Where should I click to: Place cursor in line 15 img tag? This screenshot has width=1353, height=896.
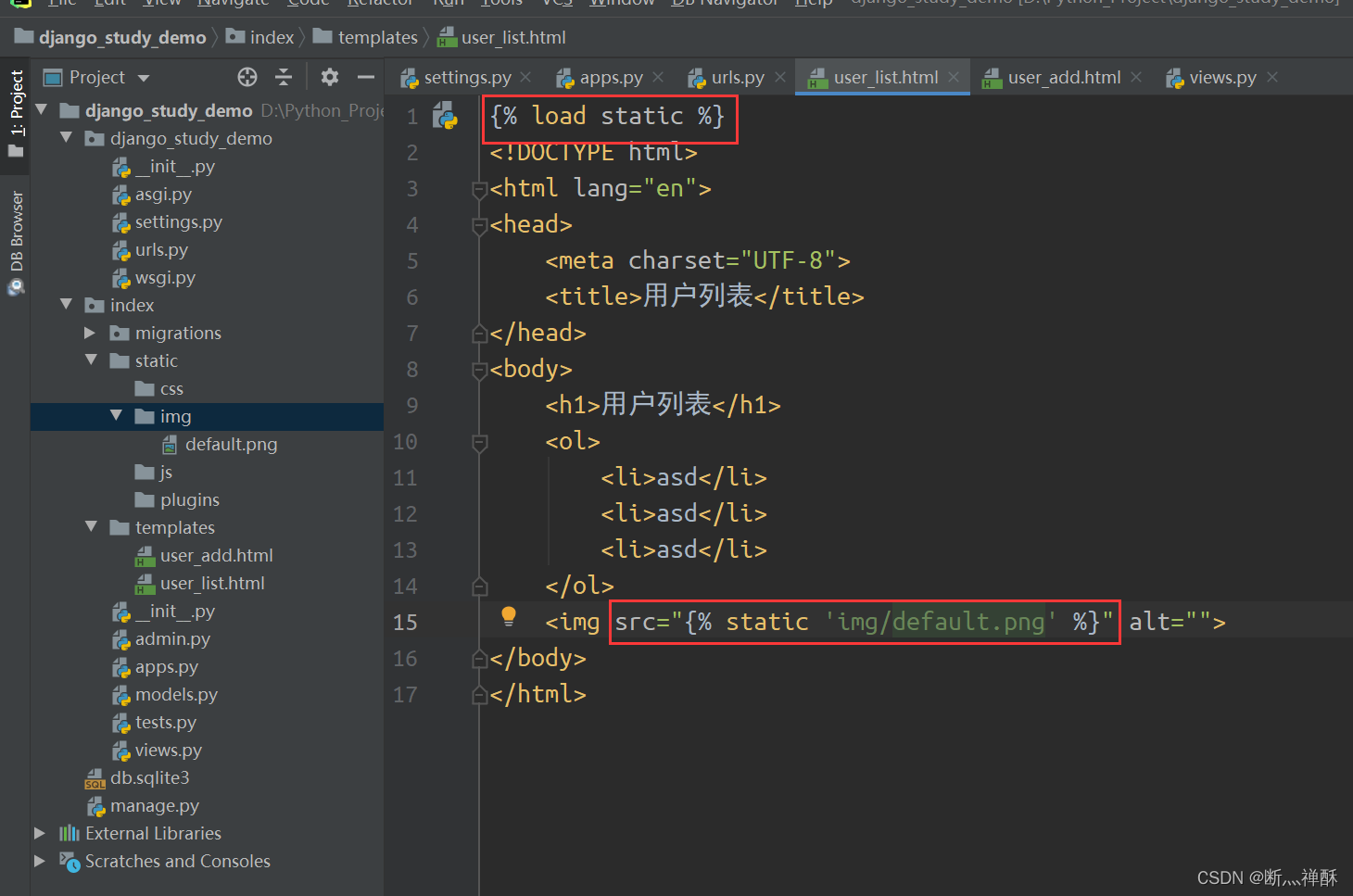(885, 622)
